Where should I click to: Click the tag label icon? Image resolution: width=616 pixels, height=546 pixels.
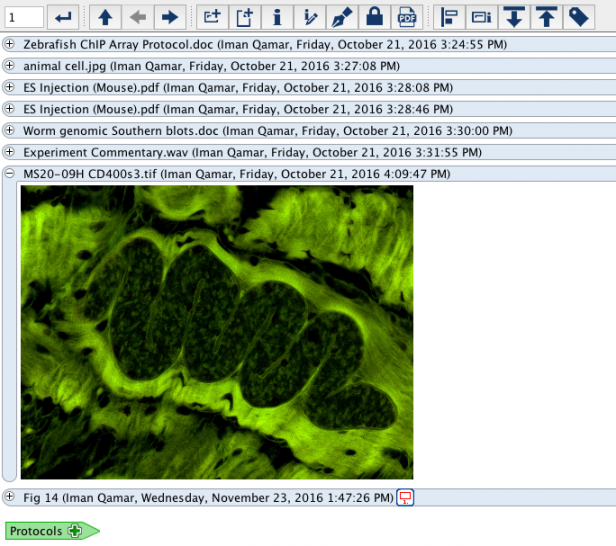(579, 17)
